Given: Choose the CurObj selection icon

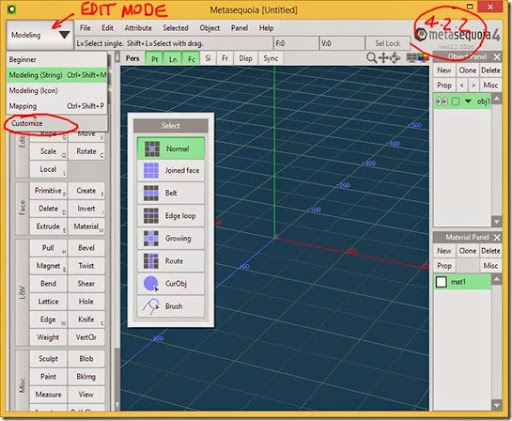Looking at the screenshot, I should click(151, 284).
